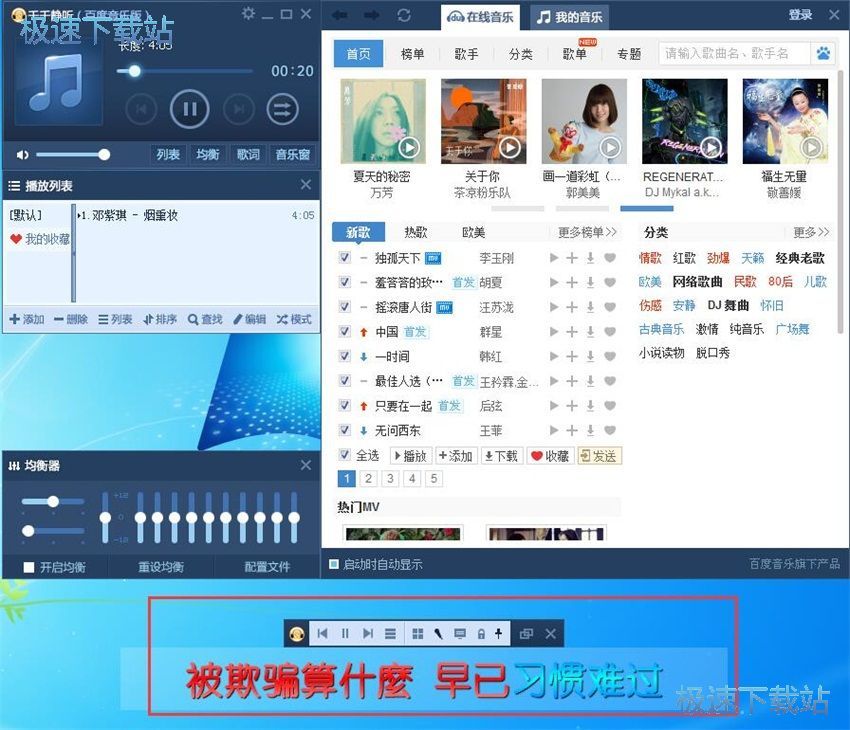Download the song 摇滚唐人街

(x=590, y=307)
